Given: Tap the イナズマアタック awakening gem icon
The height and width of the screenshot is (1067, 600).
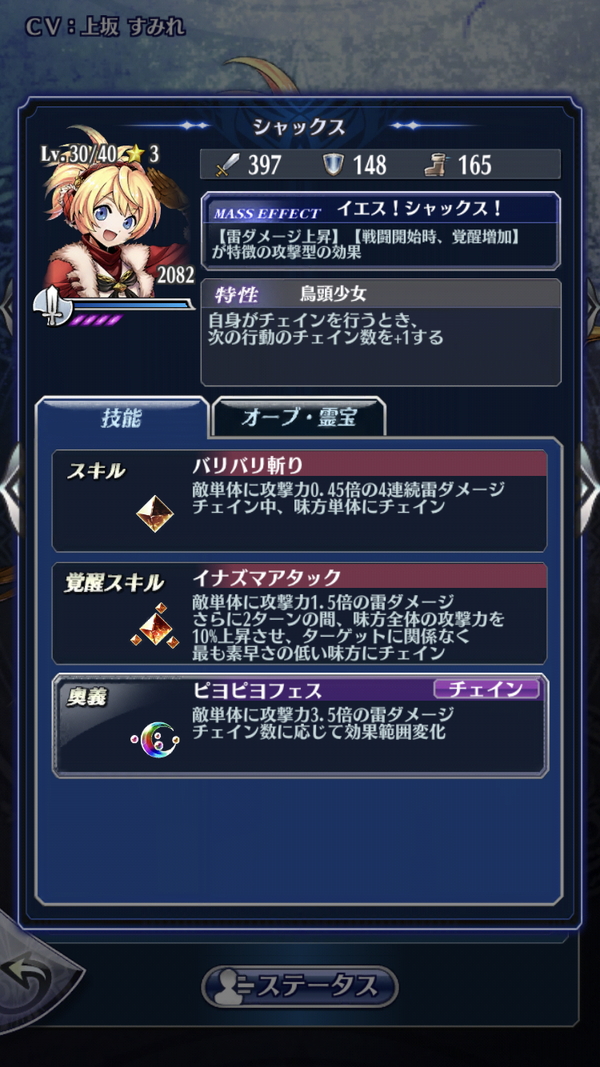Looking at the screenshot, I should coord(155,625).
